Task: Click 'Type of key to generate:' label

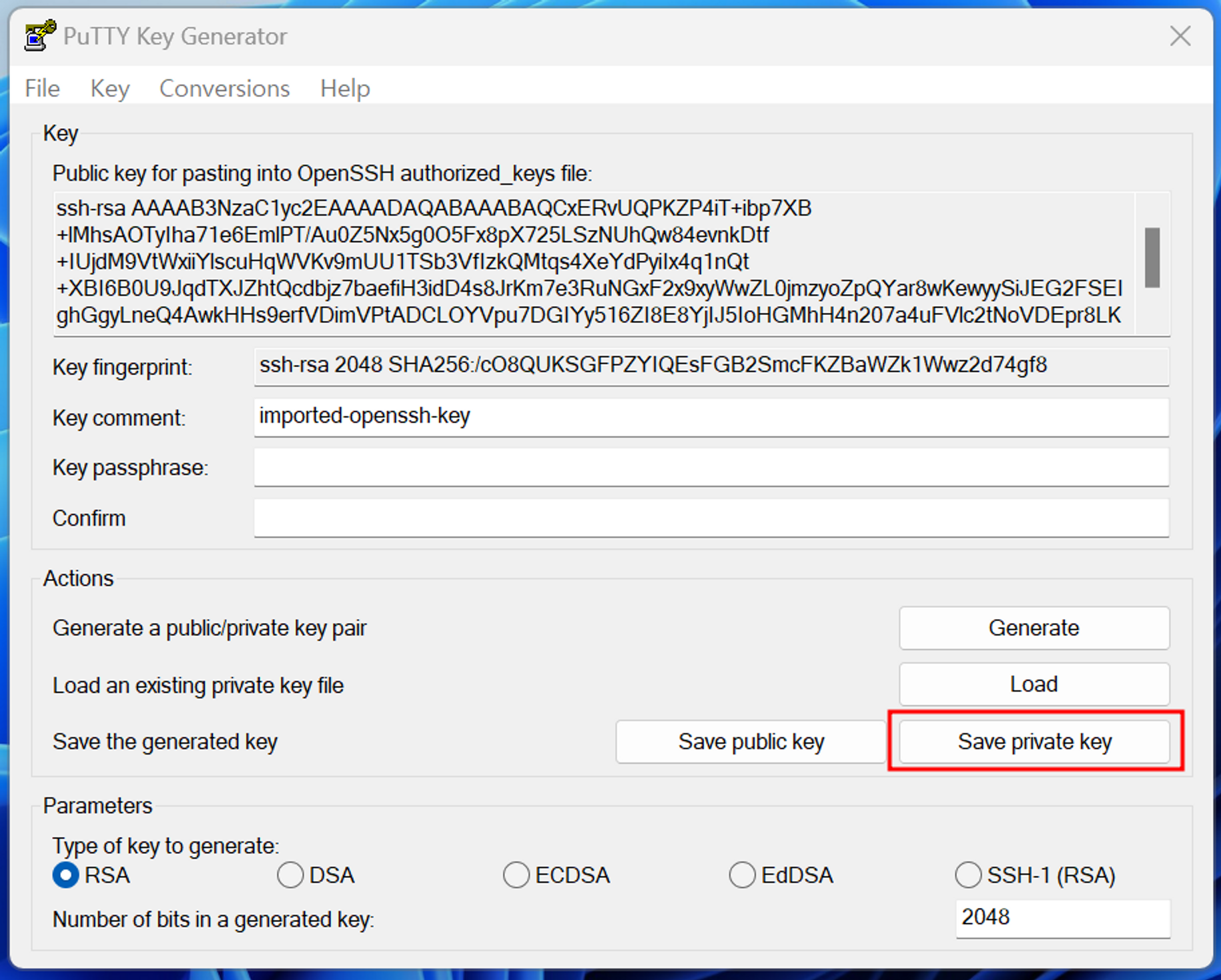Action: [165, 845]
